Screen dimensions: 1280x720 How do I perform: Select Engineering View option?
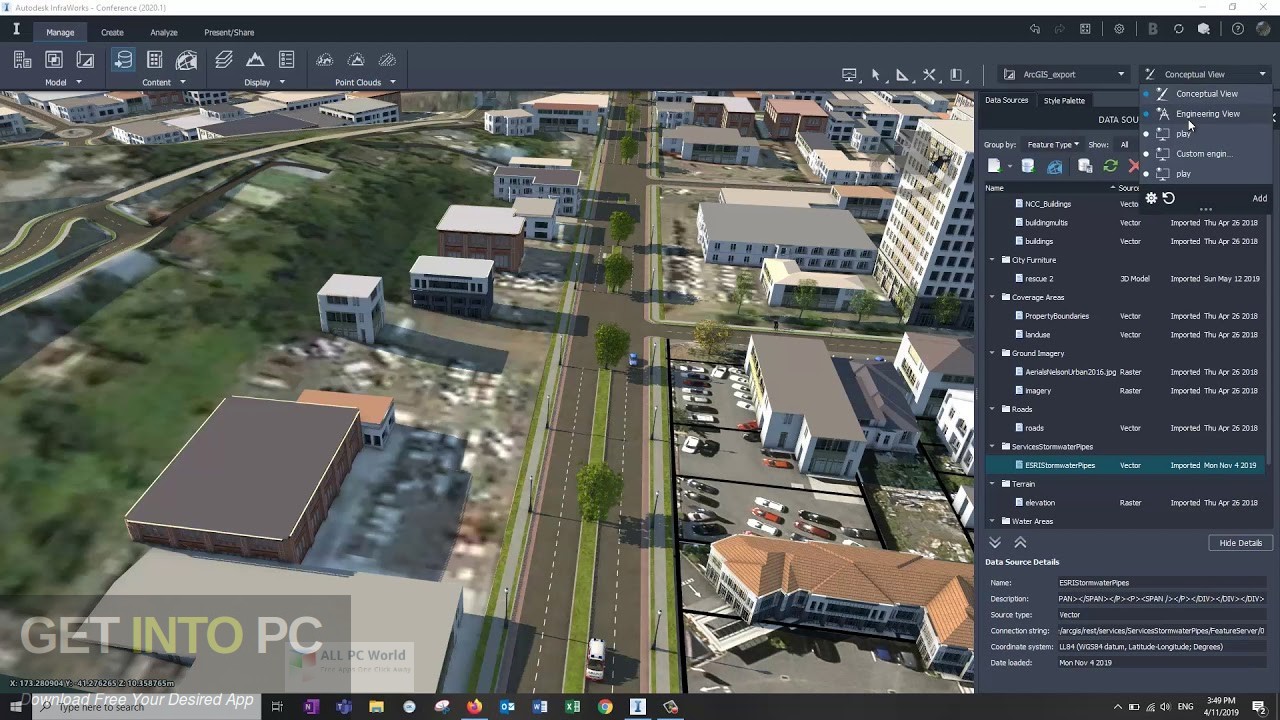point(1206,114)
